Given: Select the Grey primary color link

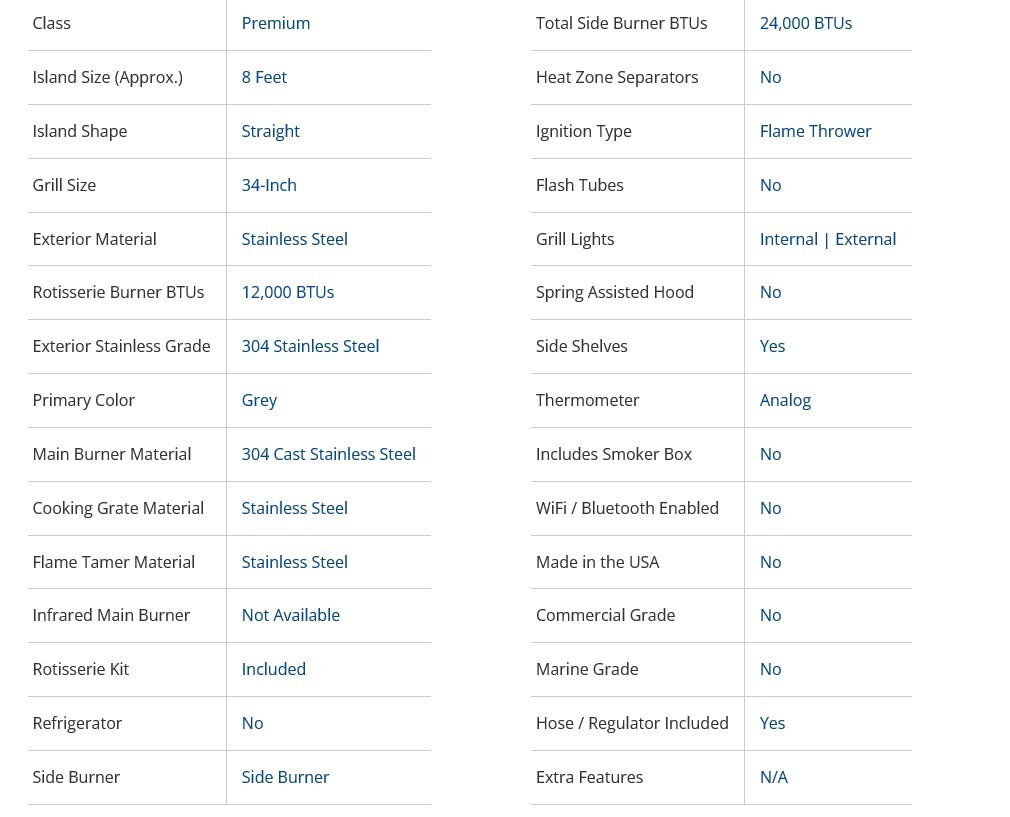Looking at the screenshot, I should (259, 400).
